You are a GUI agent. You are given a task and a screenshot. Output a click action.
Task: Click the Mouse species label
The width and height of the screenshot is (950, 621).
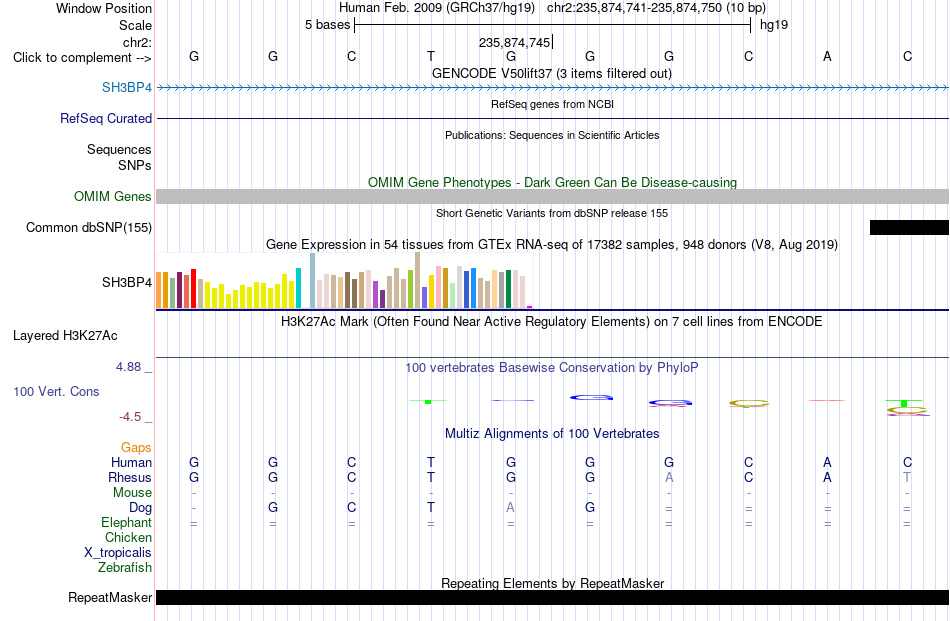132,493
